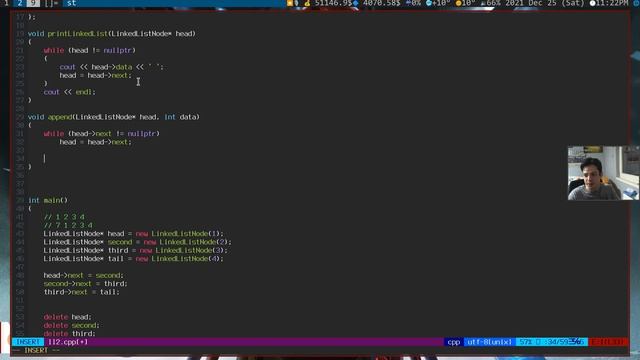This screenshot has width=640, height=360.
Task: Click 'append' function name
Action: (x=60, y=117)
